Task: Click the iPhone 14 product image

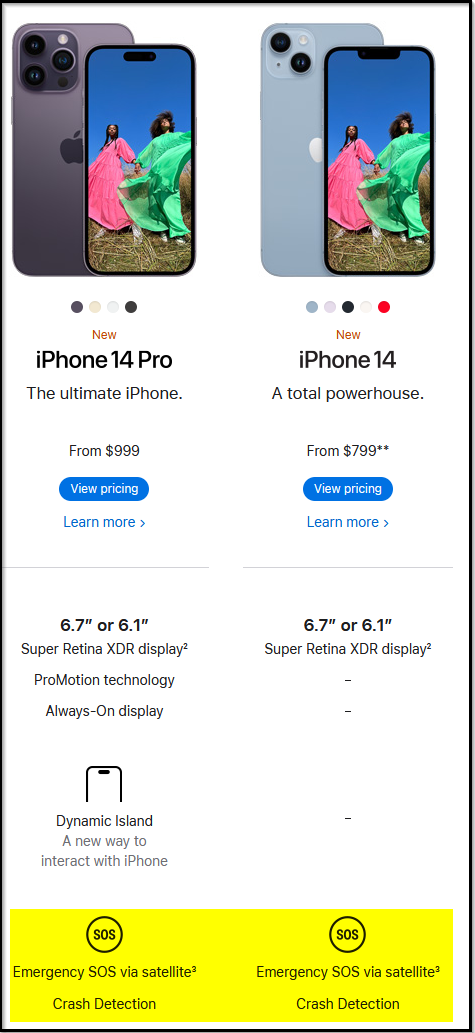Action: coord(348,150)
